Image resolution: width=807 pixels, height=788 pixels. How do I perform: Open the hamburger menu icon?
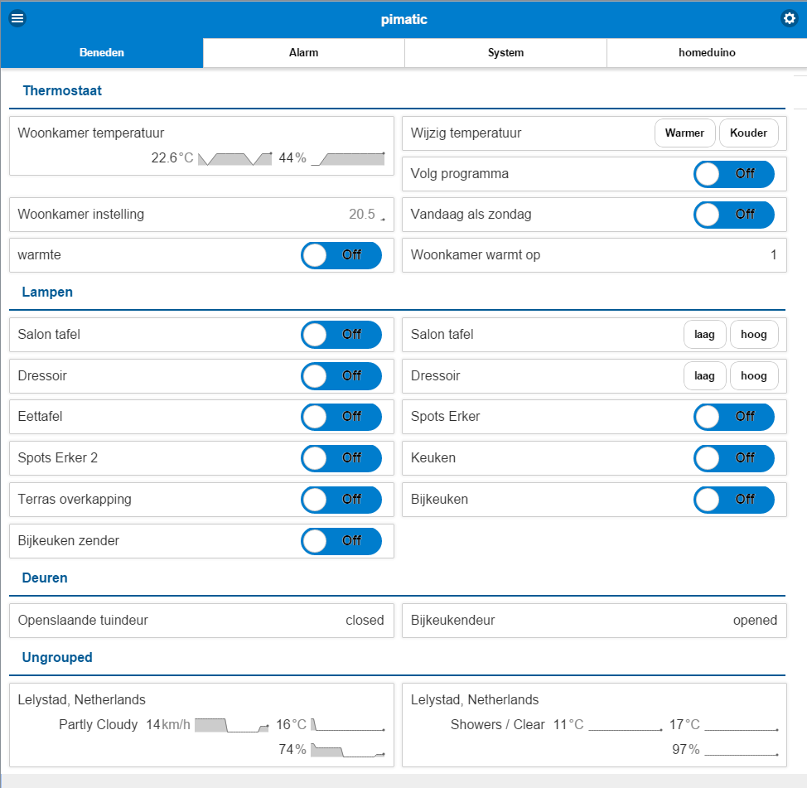click(x=17, y=19)
